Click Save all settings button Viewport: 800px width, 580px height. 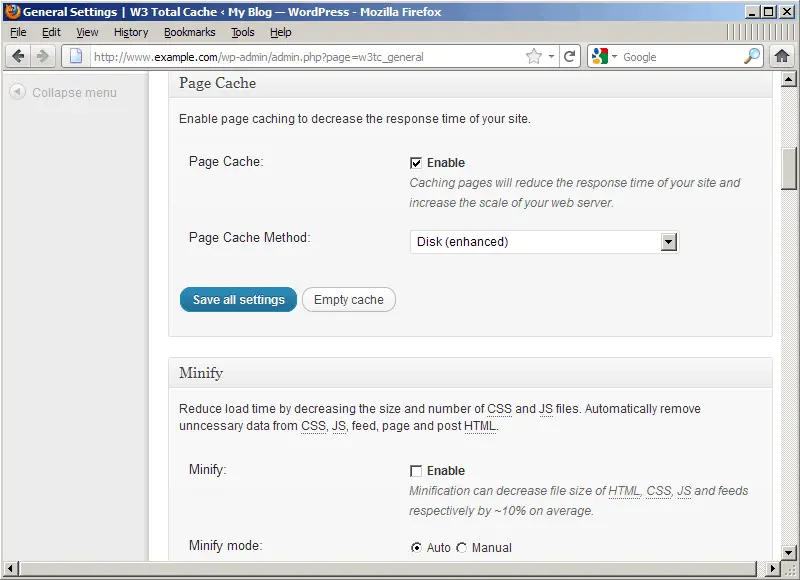[x=238, y=299]
